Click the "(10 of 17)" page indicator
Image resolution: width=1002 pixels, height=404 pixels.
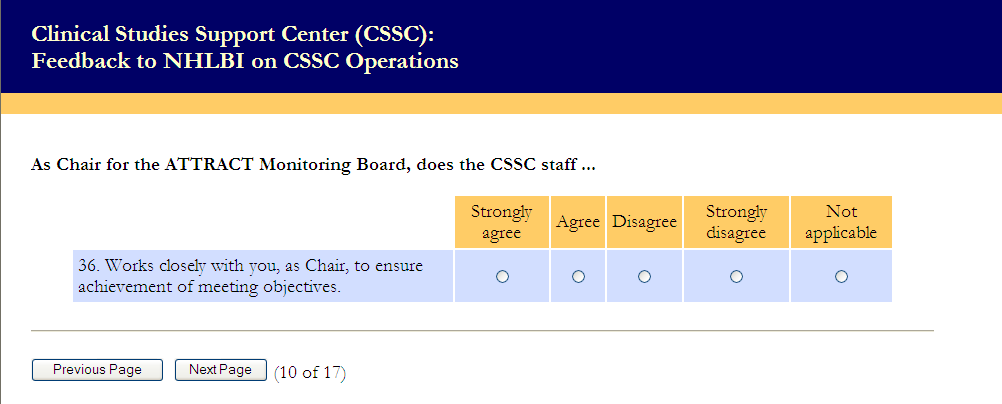[310, 373]
